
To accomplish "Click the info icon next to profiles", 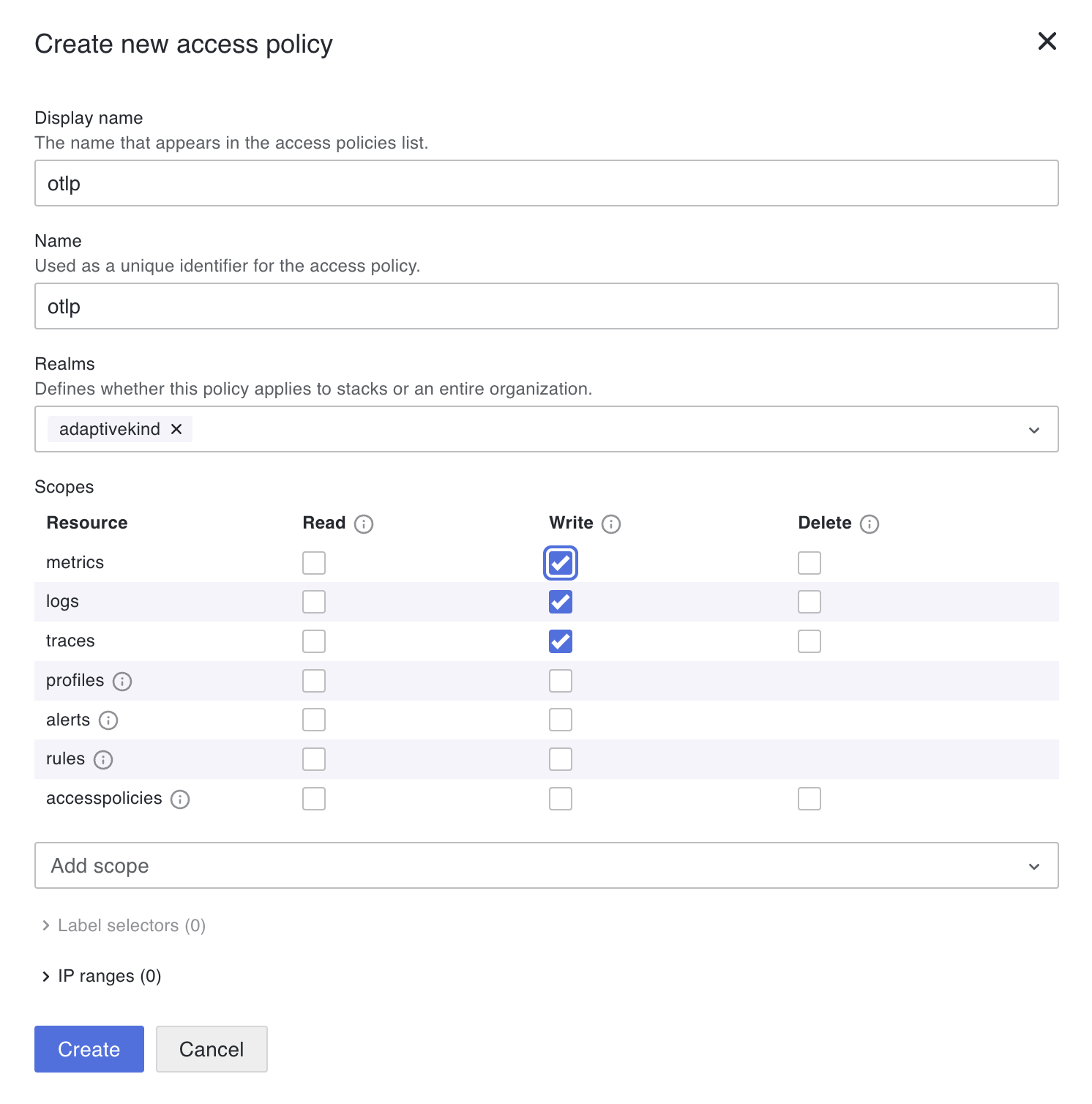I will pyautogui.click(x=122, y=682).
